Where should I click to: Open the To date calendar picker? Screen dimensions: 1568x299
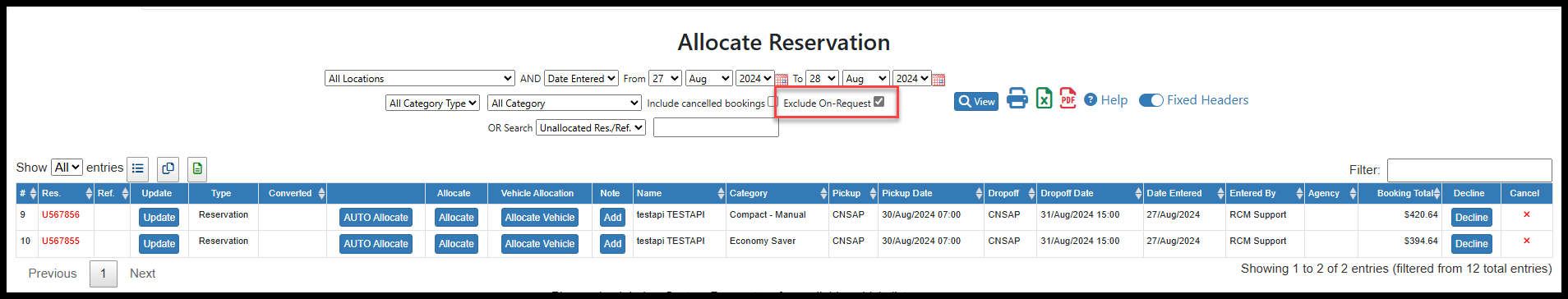click(x=938, y=80)
